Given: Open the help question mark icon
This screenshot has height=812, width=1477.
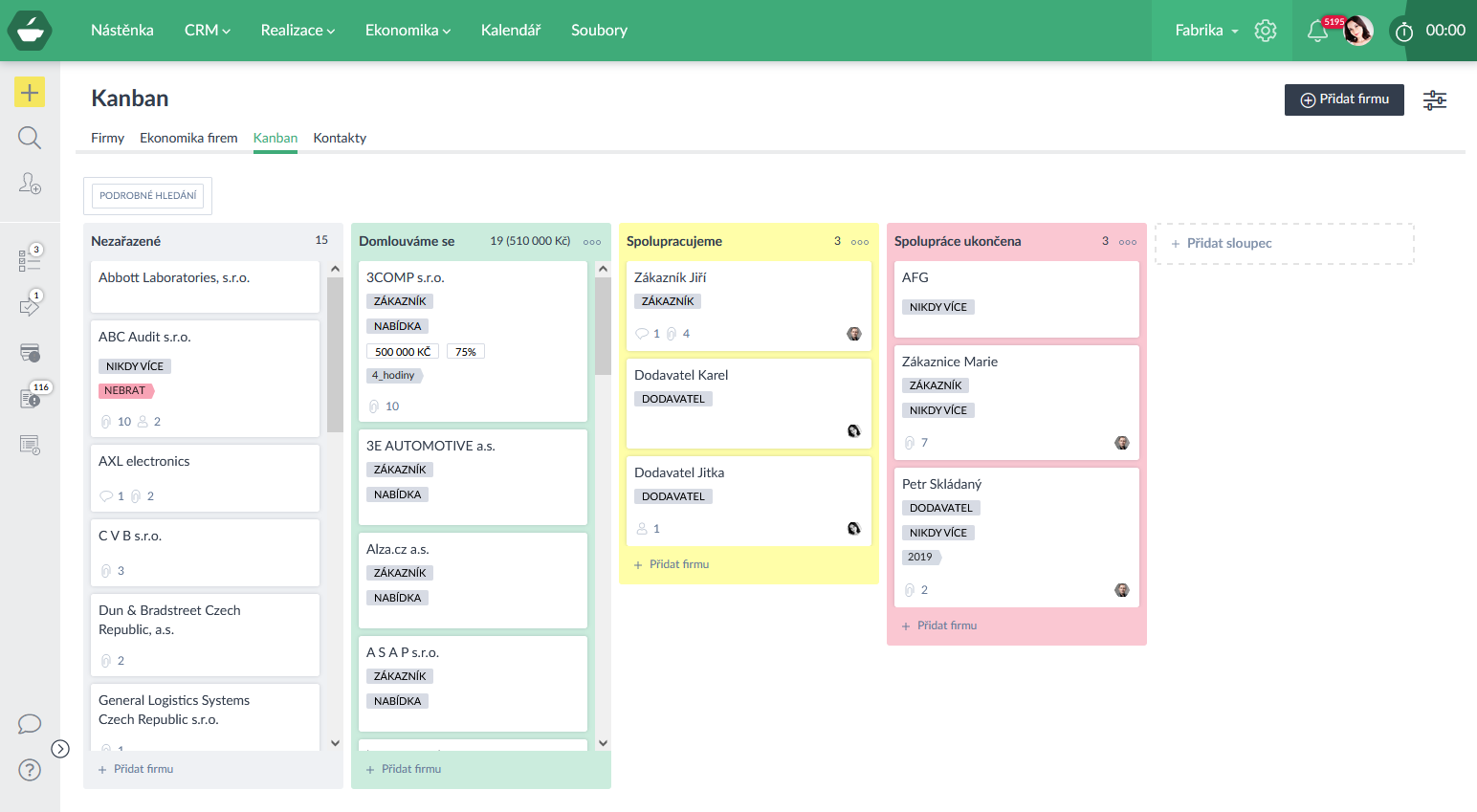Looking at the screenshot, I should pos(30,770).
